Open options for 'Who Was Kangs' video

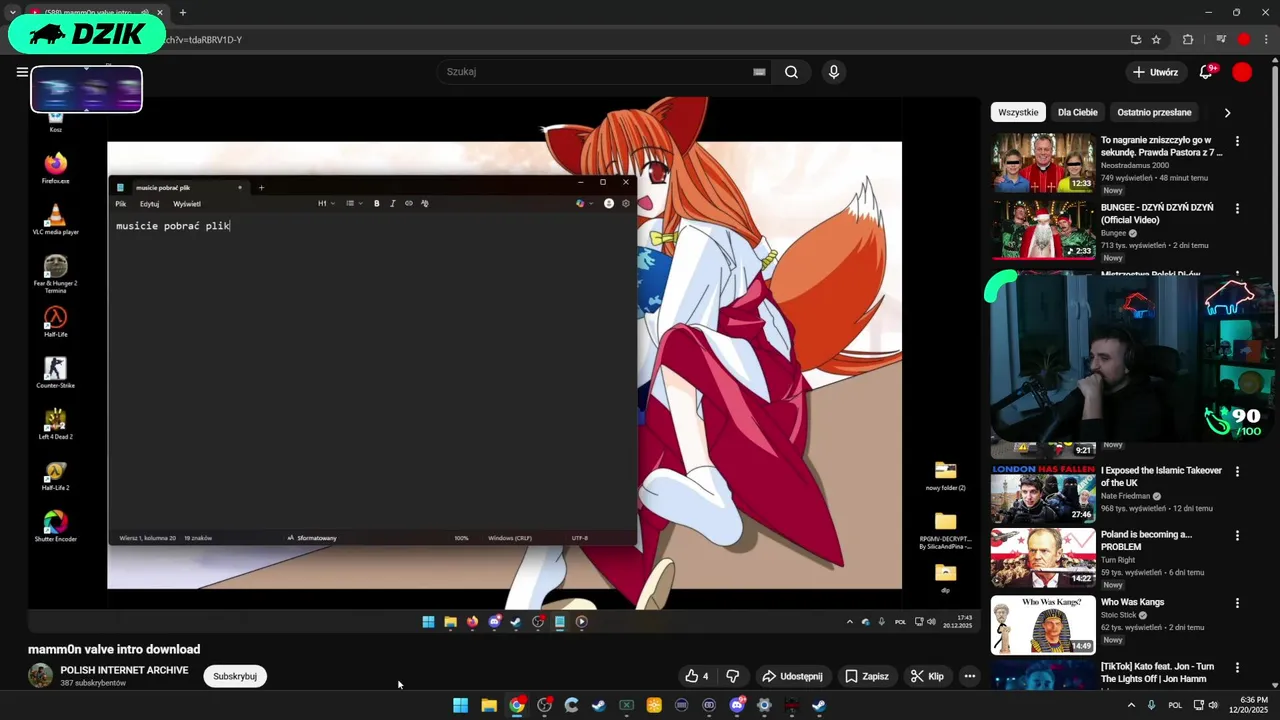click(1237, 603)
